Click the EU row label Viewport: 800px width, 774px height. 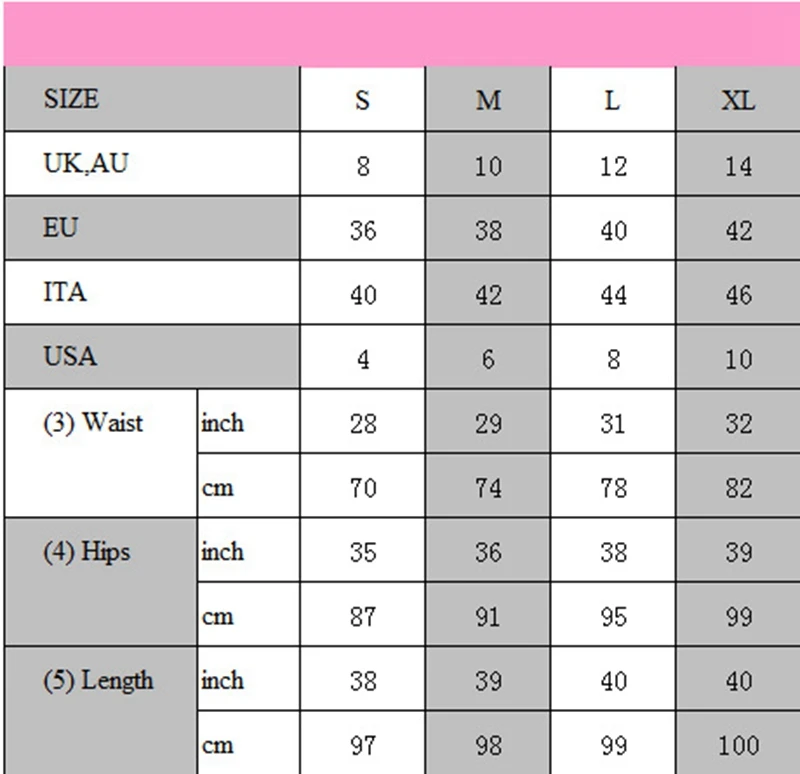click(x=152, y=228)
